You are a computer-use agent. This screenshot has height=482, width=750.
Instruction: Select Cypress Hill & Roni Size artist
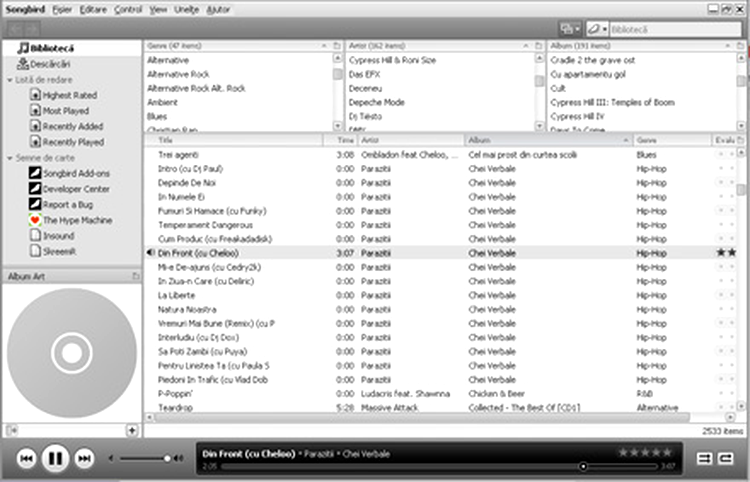point(439,60)
